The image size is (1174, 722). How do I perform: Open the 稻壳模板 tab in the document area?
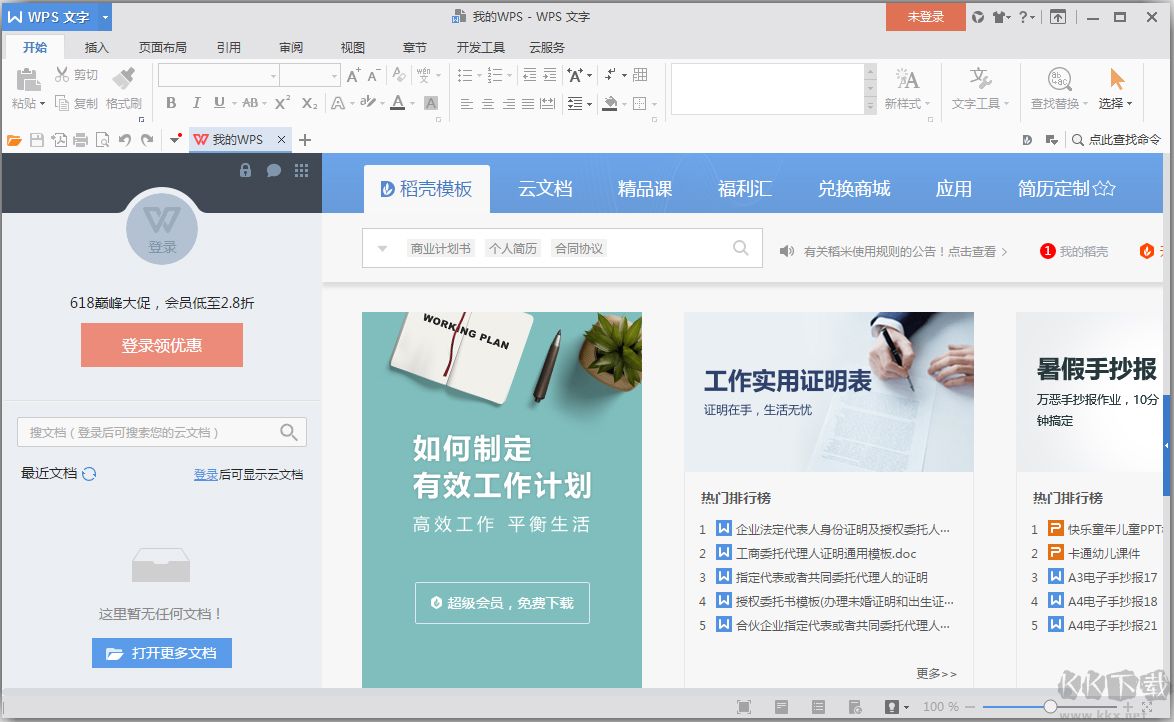427,186
